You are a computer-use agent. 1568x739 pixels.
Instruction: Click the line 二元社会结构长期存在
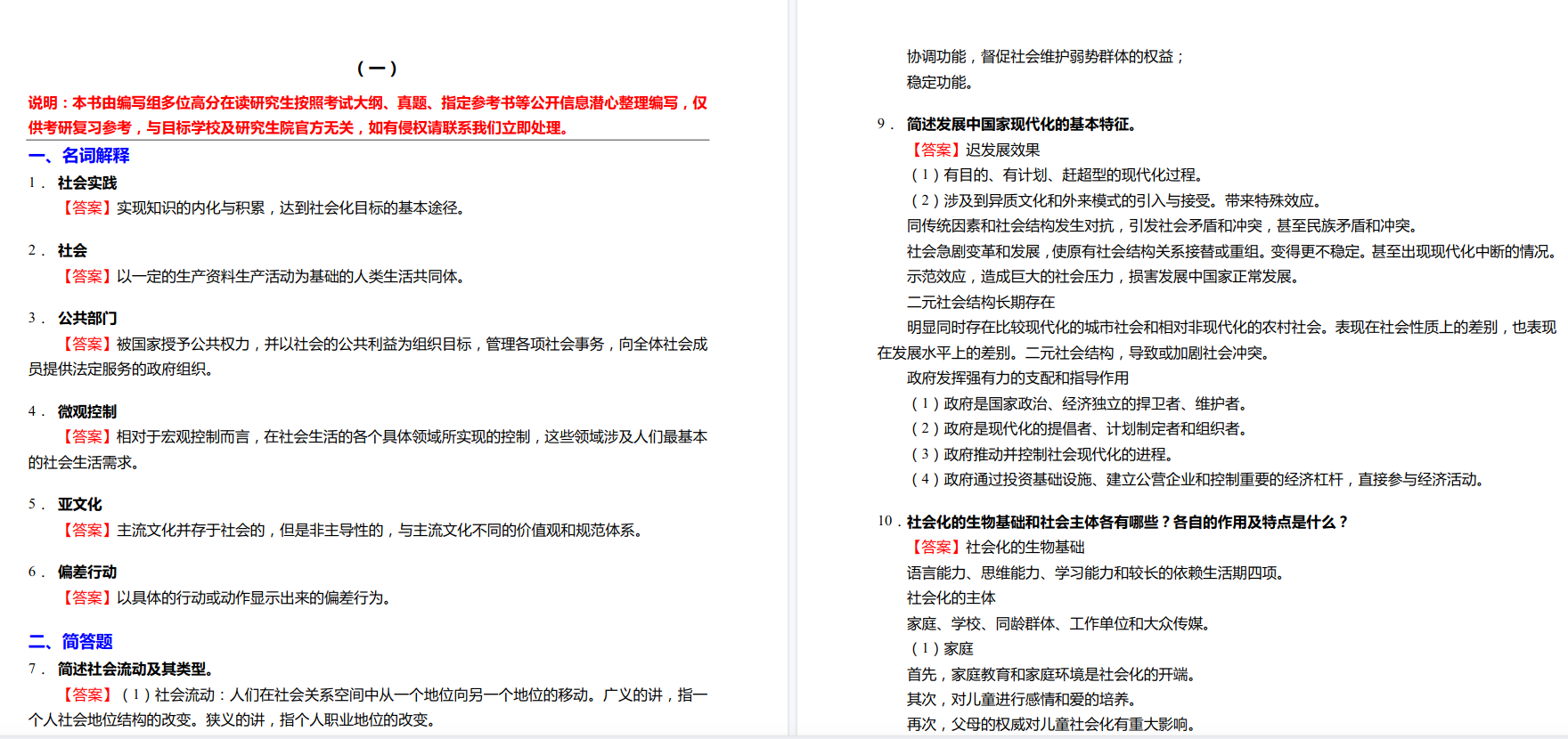coord(981,302)
